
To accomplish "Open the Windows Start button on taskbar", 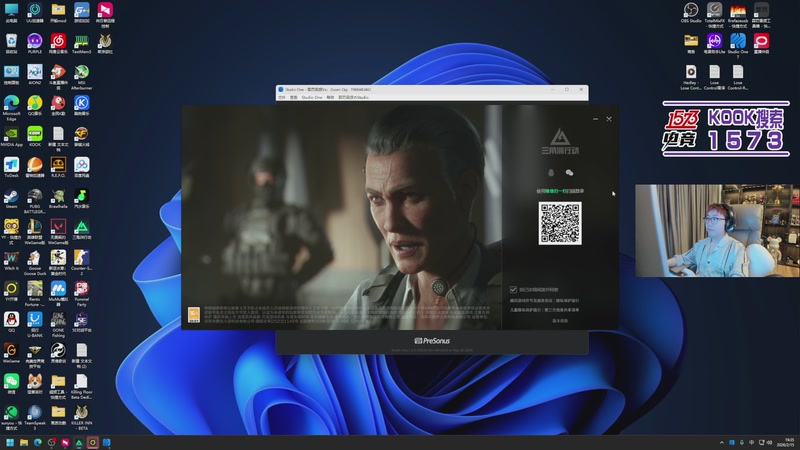I will 10,442.
